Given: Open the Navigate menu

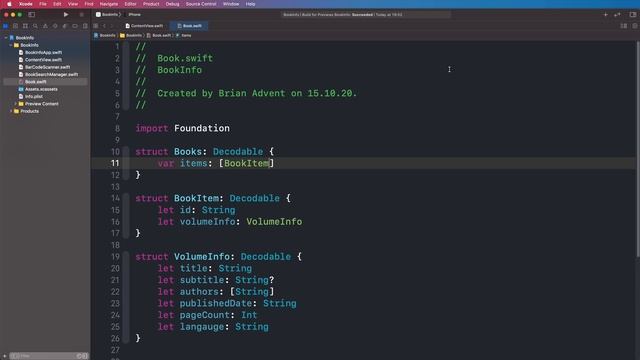Looking at the screenshot, I should [x=109, y=4].
